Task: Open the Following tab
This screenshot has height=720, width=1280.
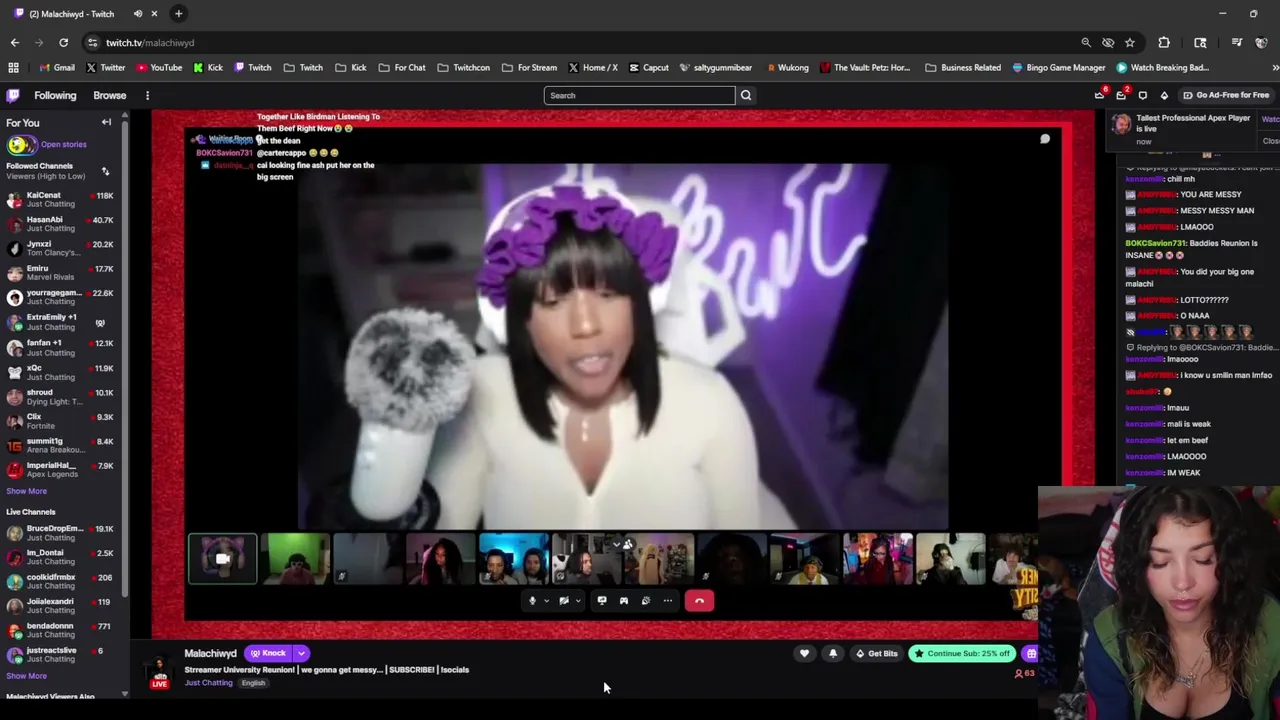Action: coord(55,96)
